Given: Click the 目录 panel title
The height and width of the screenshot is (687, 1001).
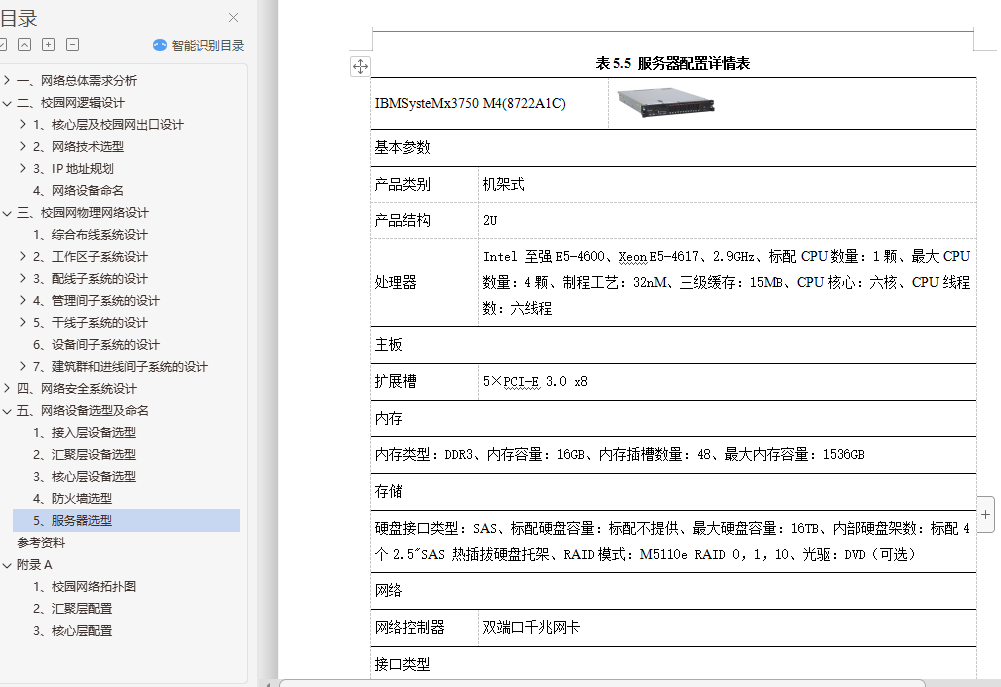Looking at the screenshot, I should point(19,19).
